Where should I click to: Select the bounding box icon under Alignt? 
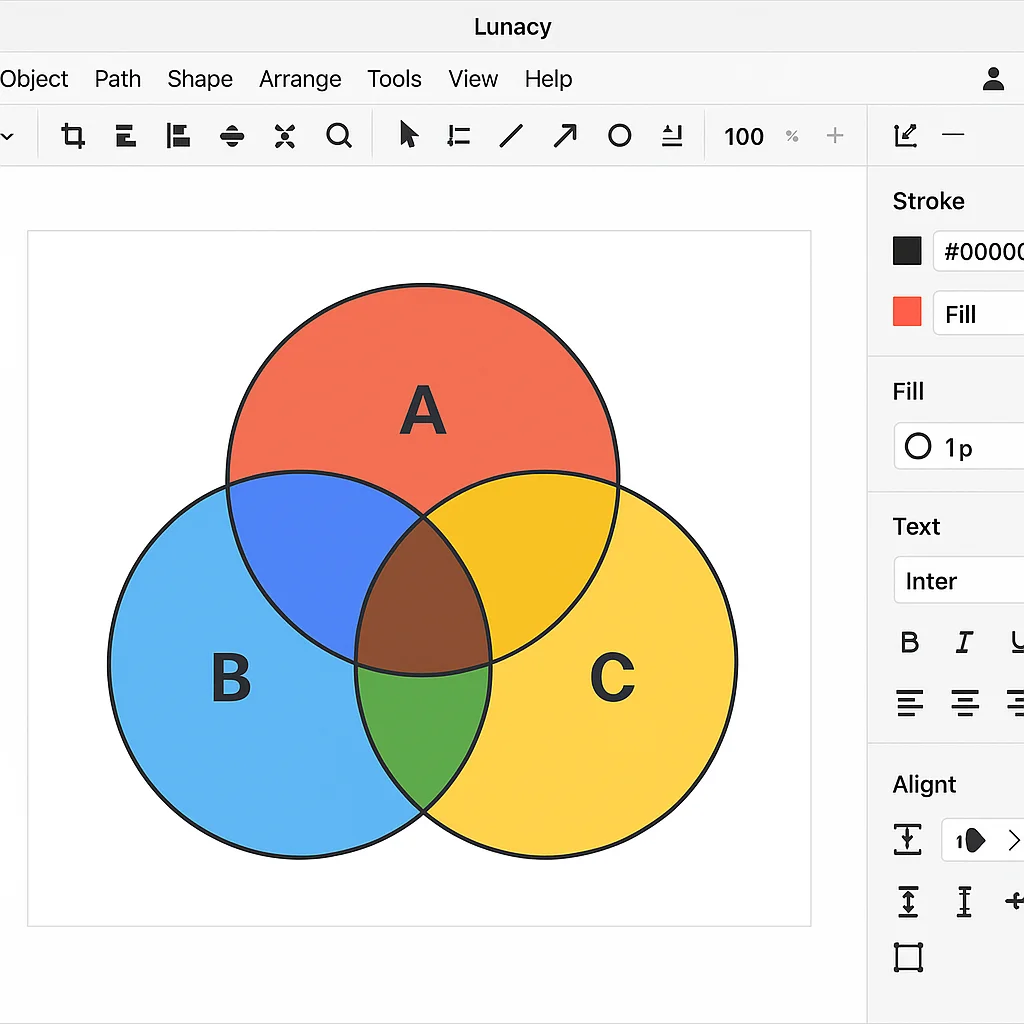pos(908,957)
